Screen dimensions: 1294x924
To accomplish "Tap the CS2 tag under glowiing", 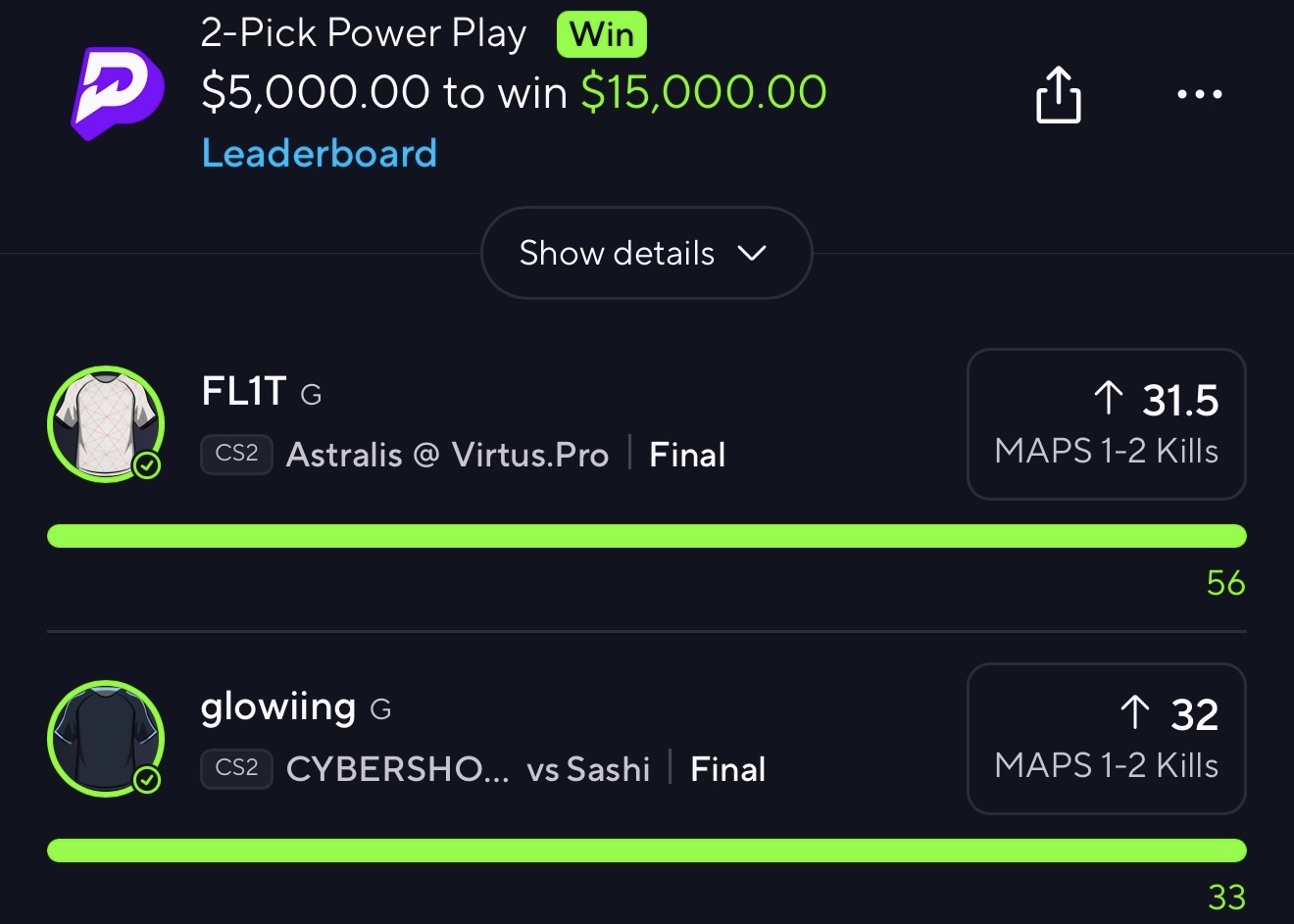I will [x=236, y=768].
